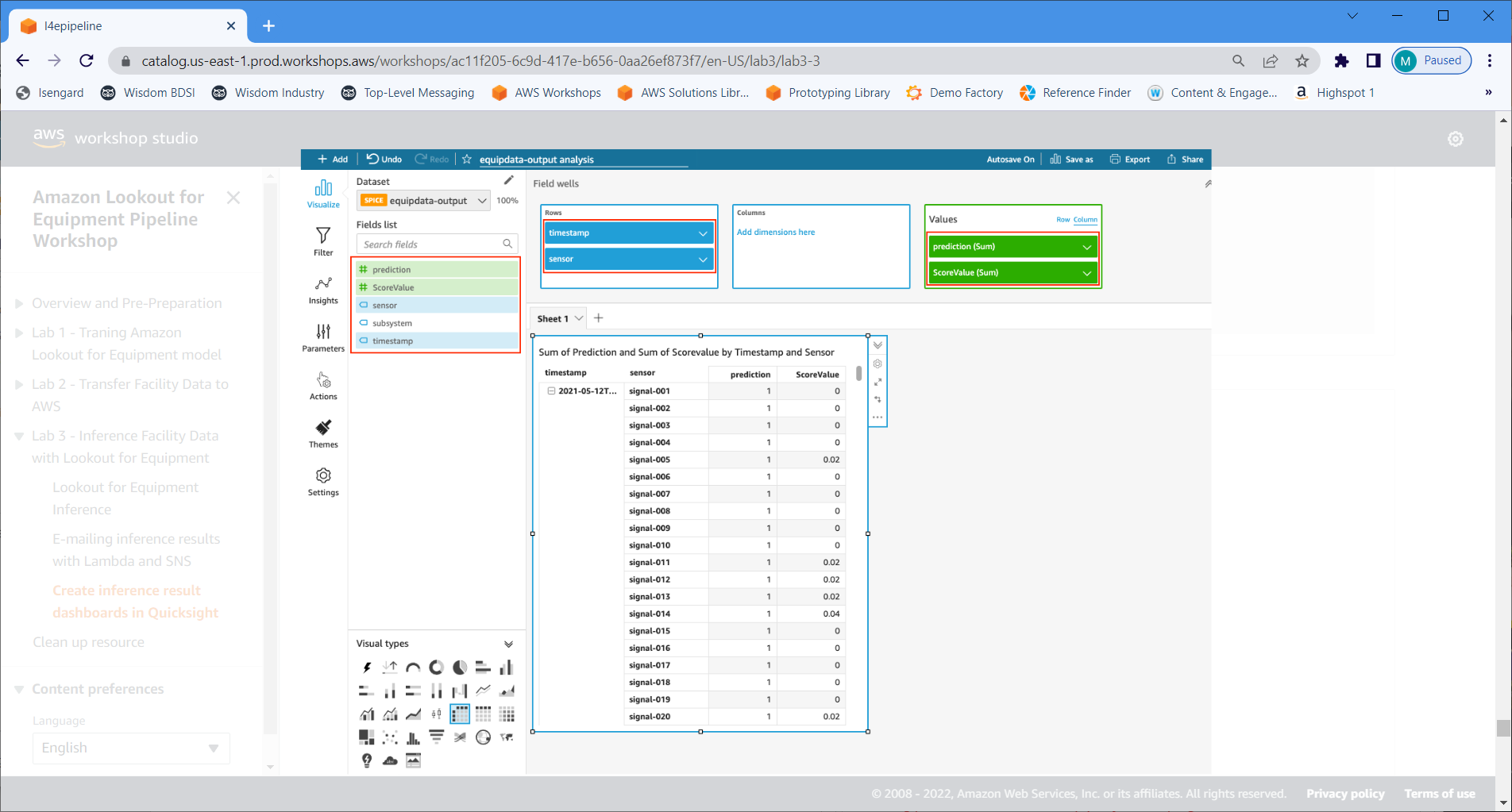Open the Themes panel
Image resolution: width=1512 pixels, height=812 pixels.
point(323,433)
